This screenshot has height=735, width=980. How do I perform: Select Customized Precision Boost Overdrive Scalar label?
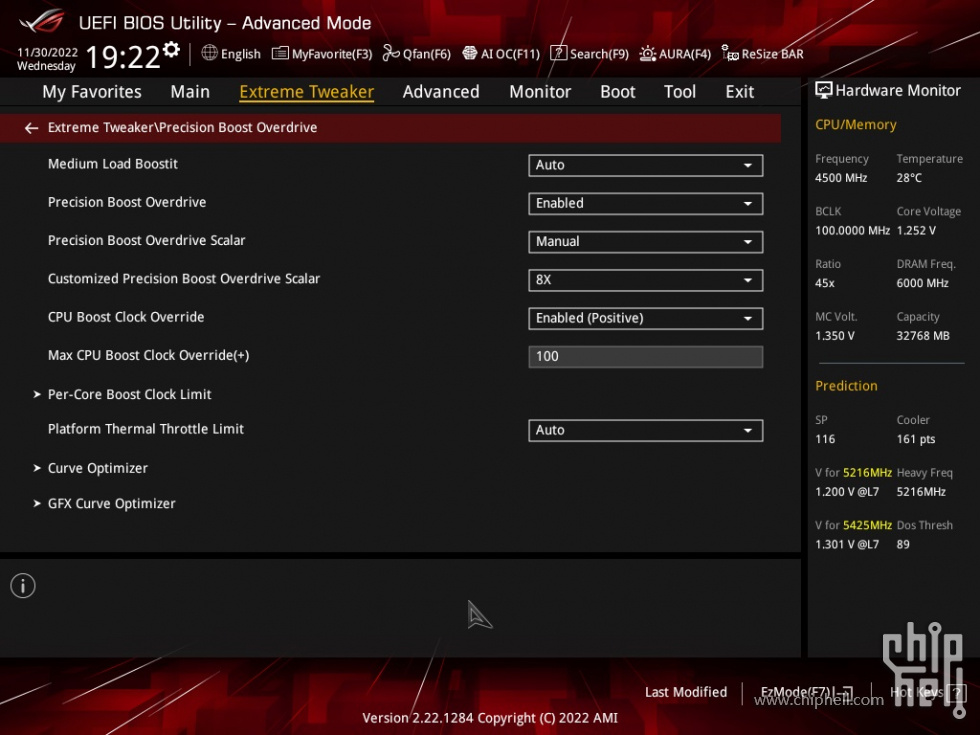click(x=184, y=279)
